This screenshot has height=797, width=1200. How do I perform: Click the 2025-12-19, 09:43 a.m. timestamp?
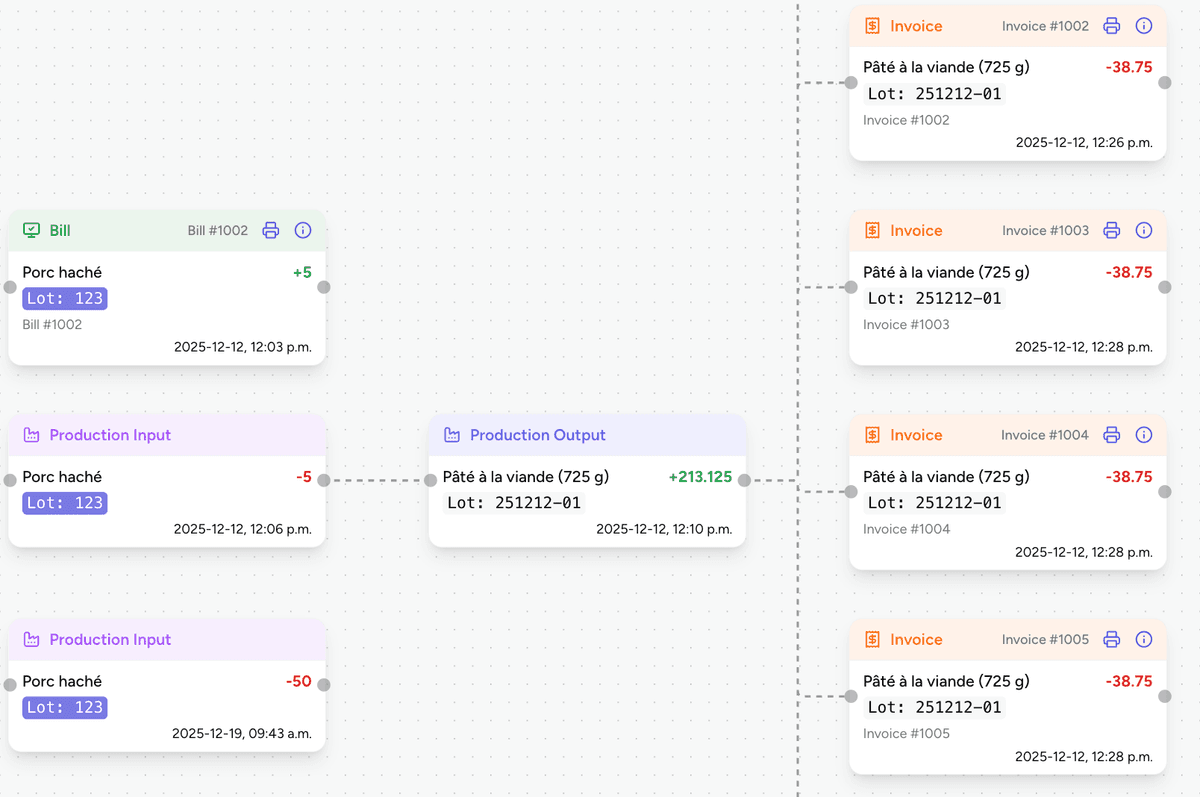coord(242,733)
